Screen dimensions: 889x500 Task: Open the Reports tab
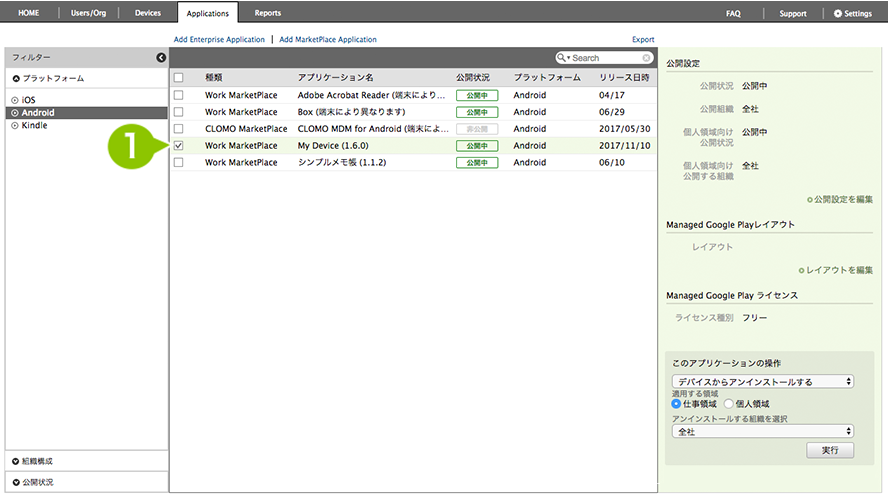268,12
